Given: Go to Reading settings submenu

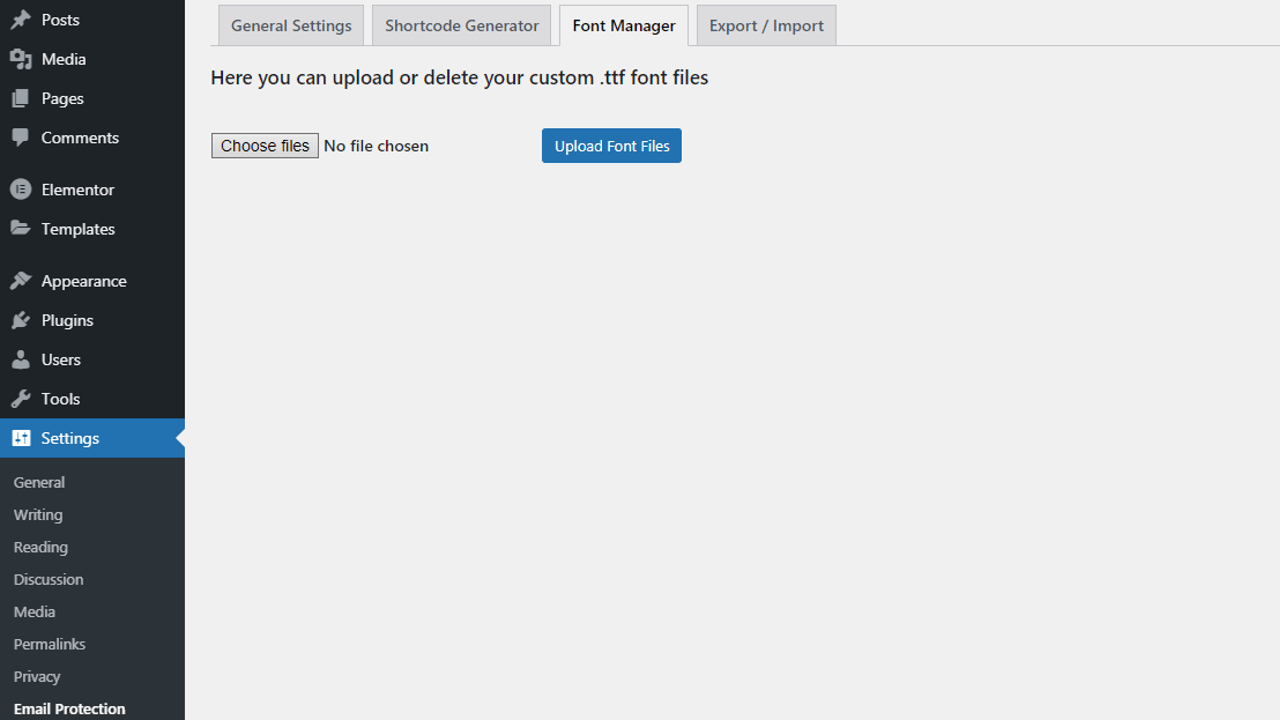Looking at the screenshot, I should tap(41, 547).
